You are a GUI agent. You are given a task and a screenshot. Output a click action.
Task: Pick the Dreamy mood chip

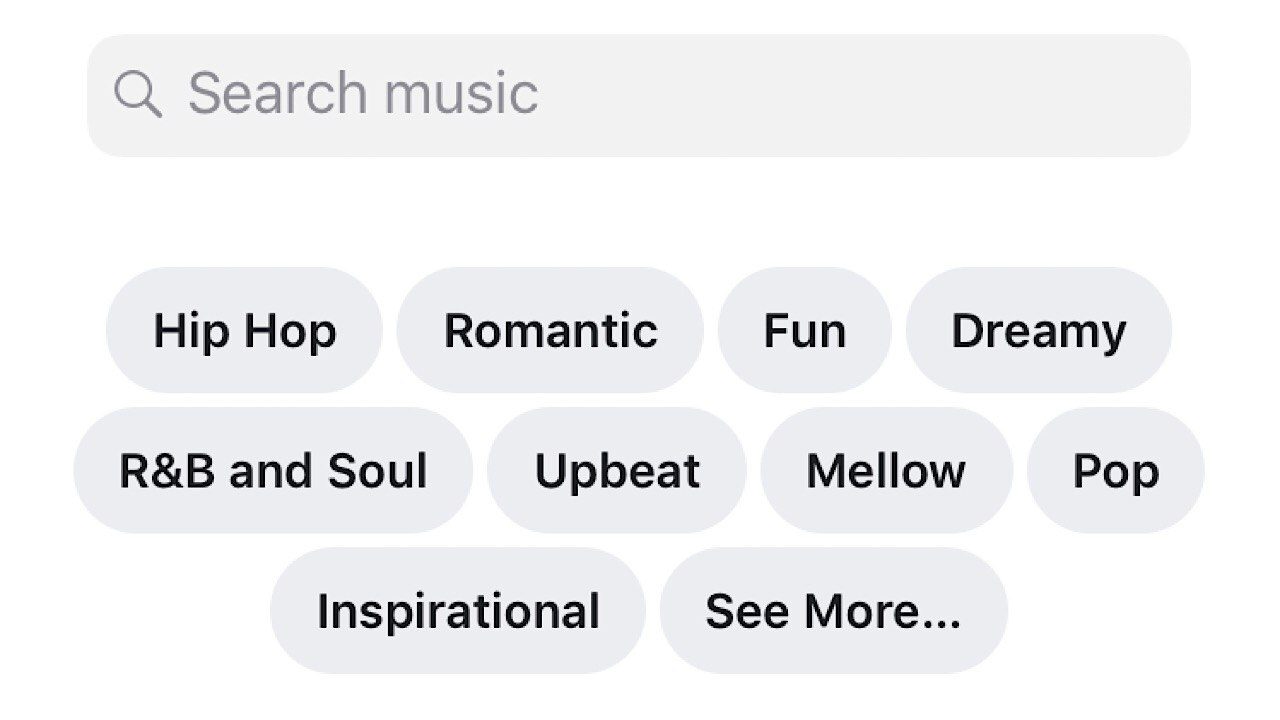click(1038, 330)
